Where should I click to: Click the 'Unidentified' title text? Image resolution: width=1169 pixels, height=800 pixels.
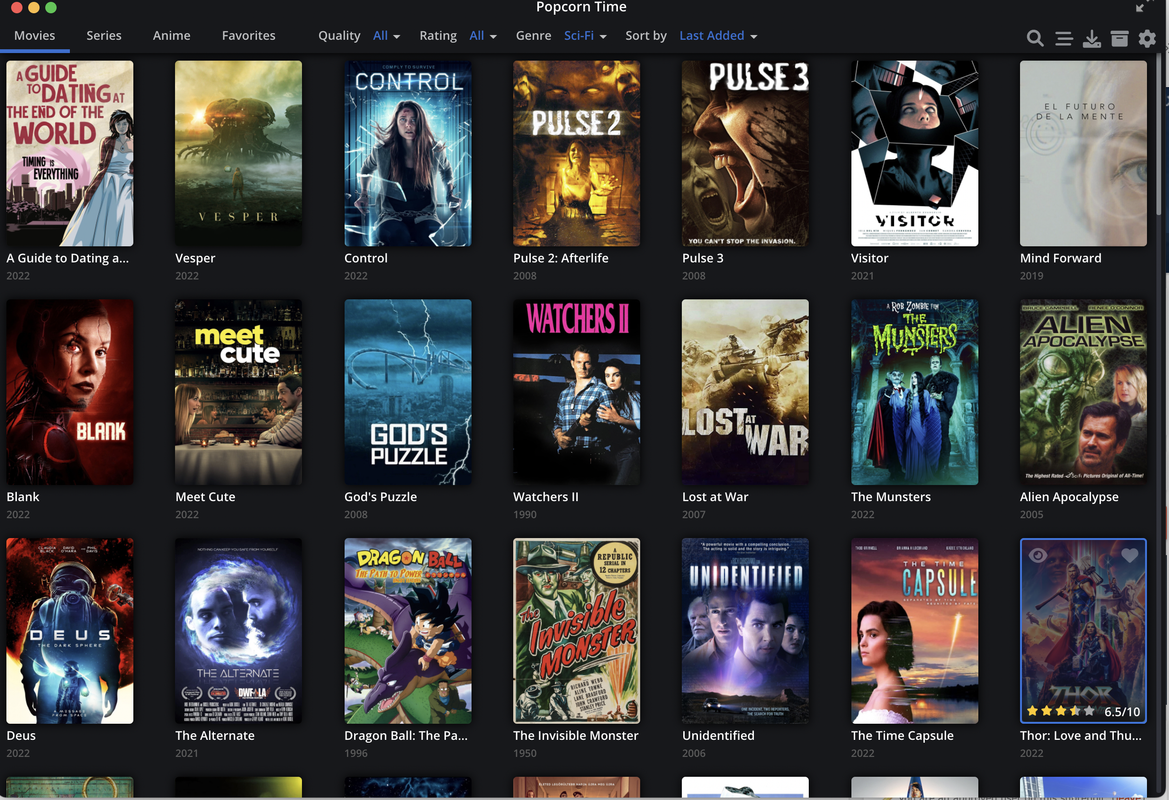click(718, 735)
